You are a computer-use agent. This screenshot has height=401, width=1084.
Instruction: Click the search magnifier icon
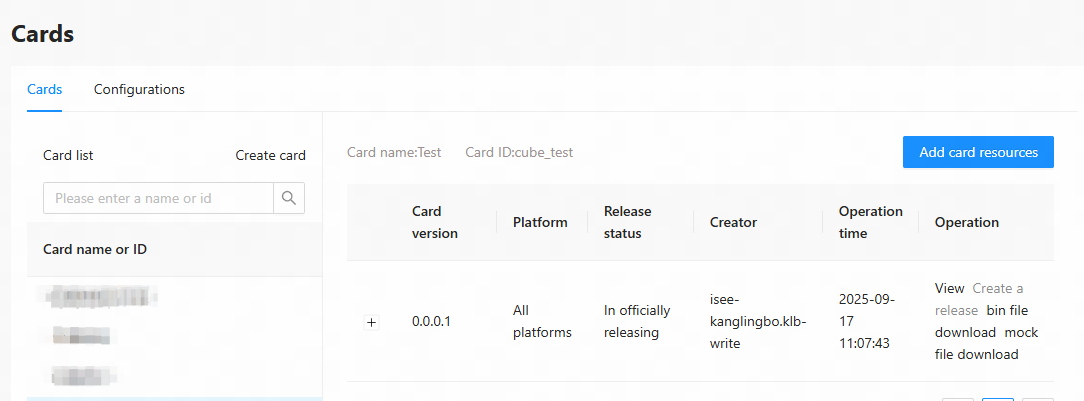click(x=289, y=198)
